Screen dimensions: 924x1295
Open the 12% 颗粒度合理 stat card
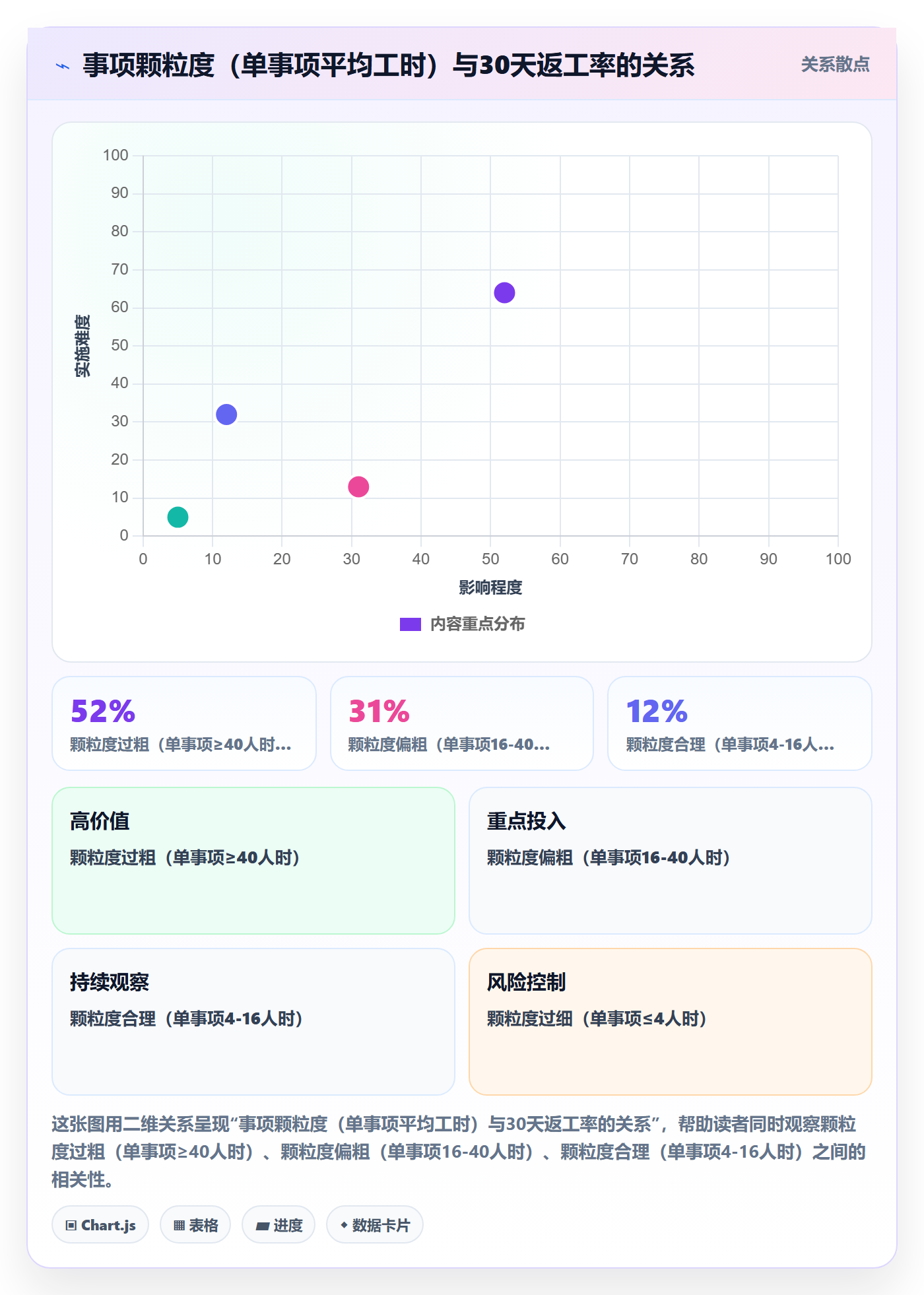pos(740,723)
